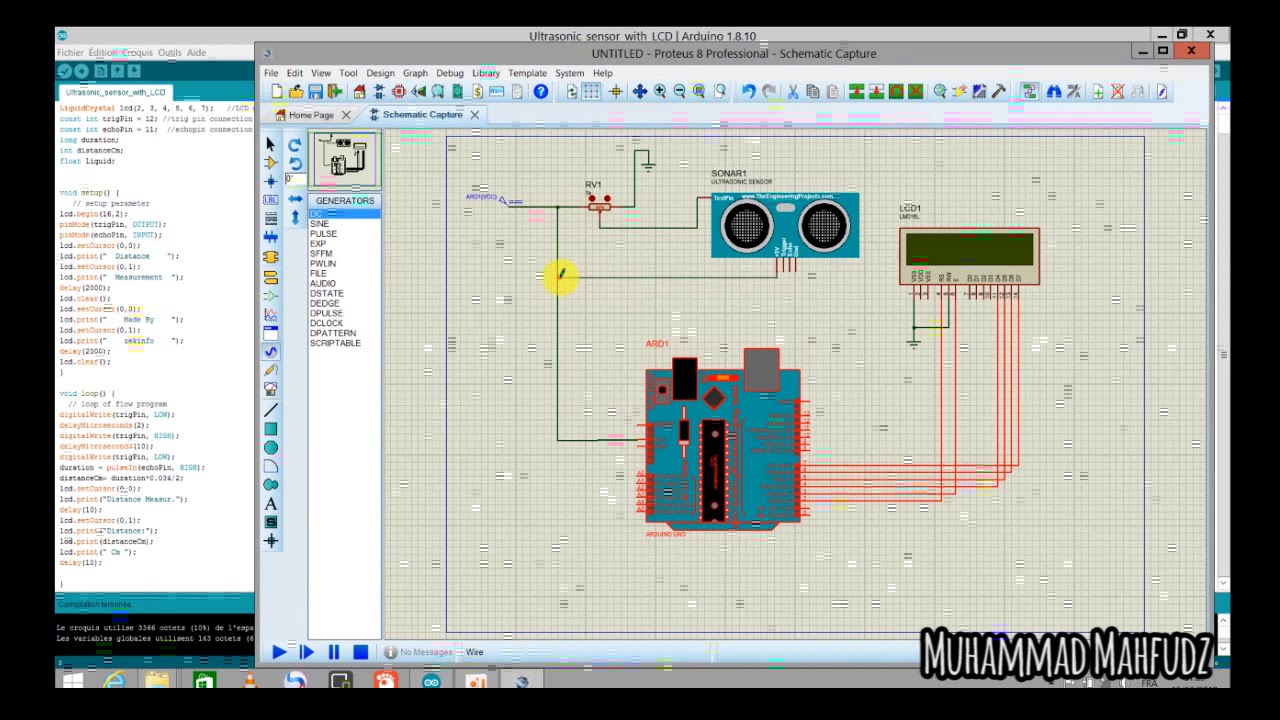Open the Windows Start button
This screenshot has width=1280, height=720.
[x=72, y=682]
